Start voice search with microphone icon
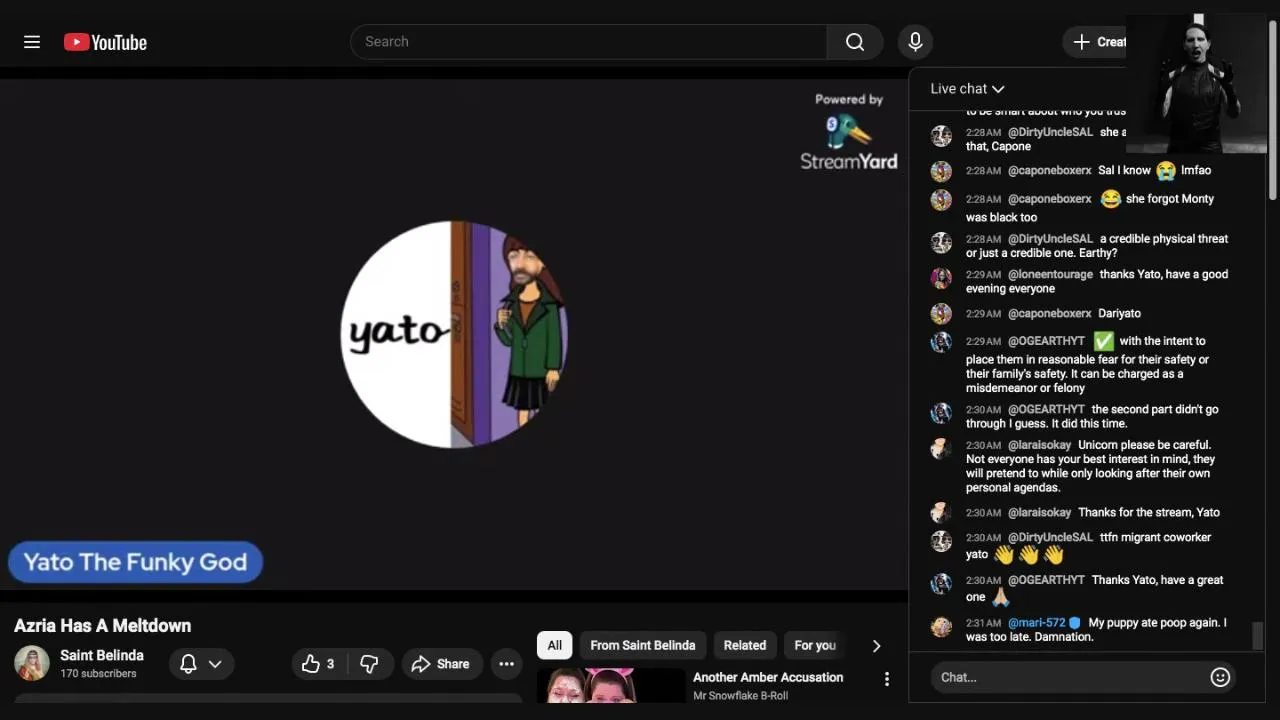Screen dimensions: 1280x720 pos(914,42)
